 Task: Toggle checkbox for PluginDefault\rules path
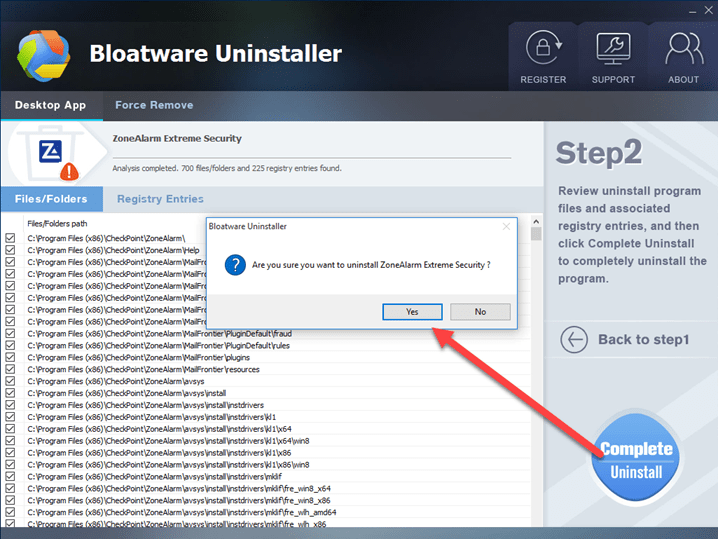coord(10,345)
